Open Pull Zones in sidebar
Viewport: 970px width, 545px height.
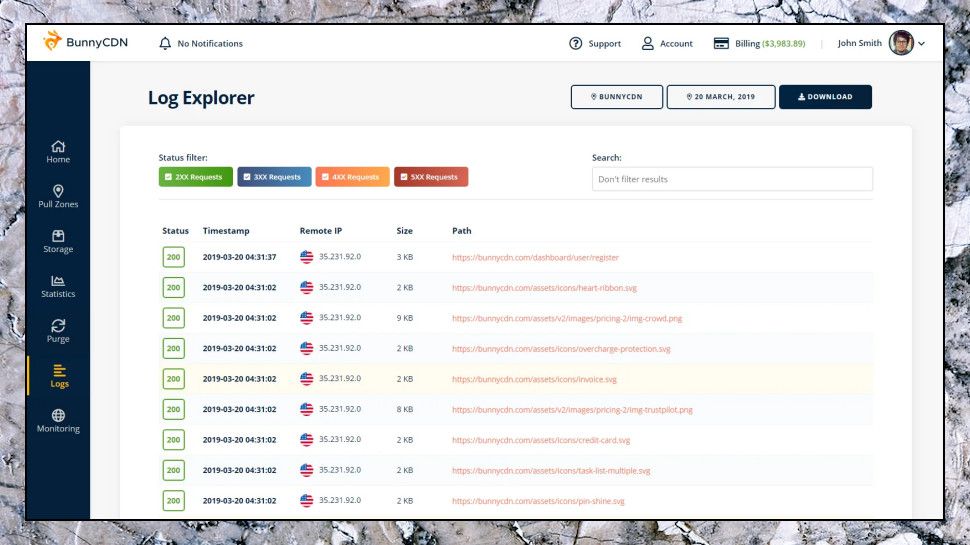pyautogui.click(x=58, y=196)
